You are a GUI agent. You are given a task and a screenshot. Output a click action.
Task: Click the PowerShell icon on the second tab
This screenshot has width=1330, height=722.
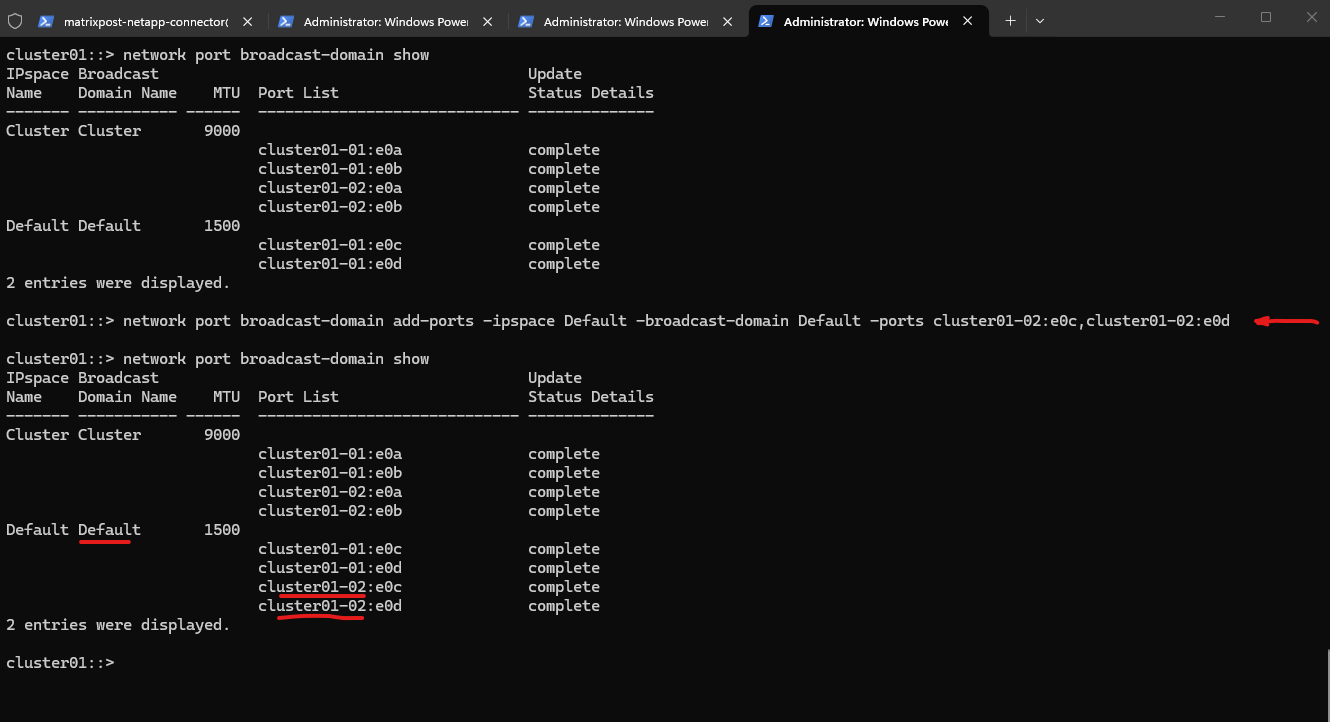pyautogui.click(x=286, y=21)
